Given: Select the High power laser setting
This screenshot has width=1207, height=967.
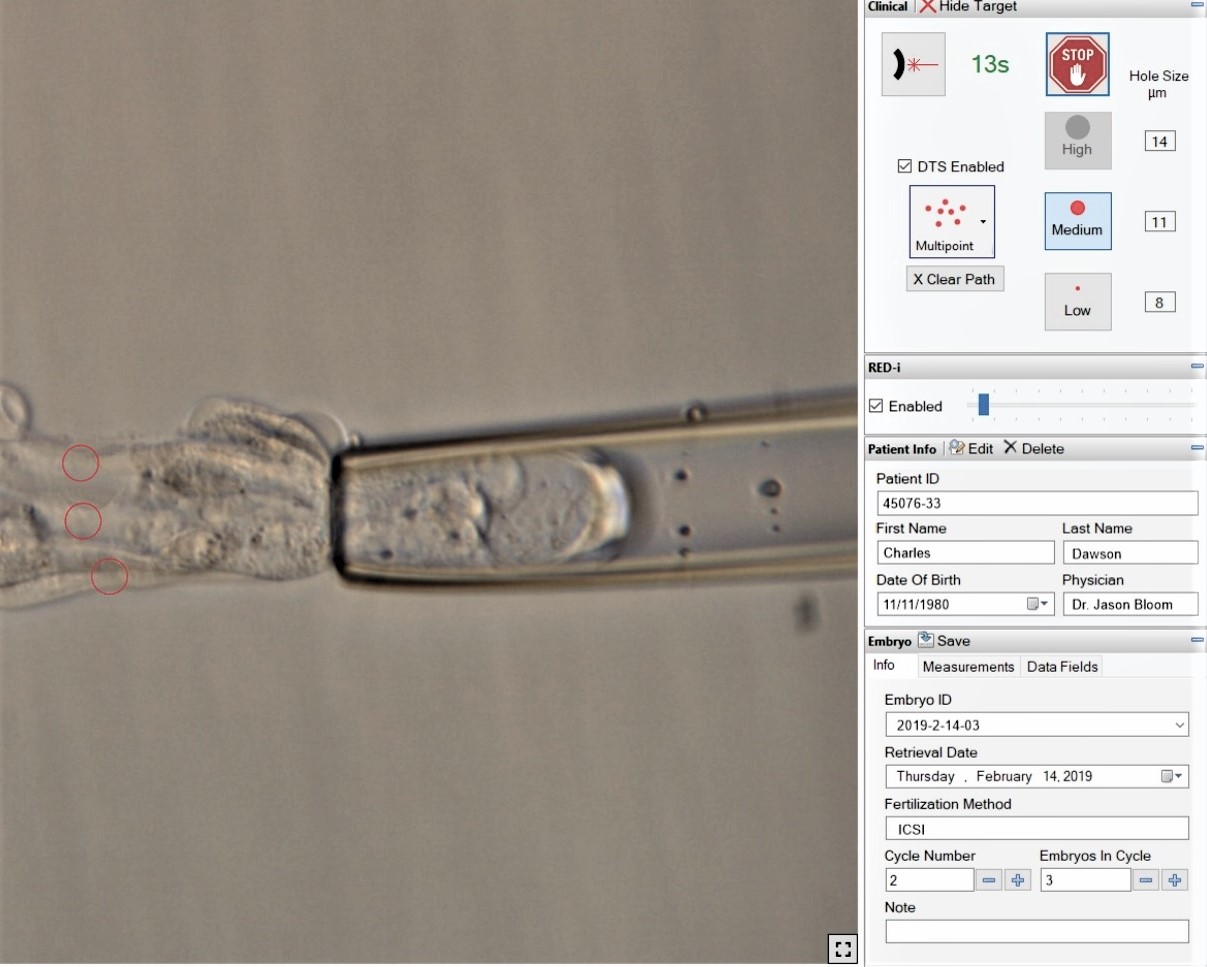Looking at the screenshot, I should [1077, 140].
